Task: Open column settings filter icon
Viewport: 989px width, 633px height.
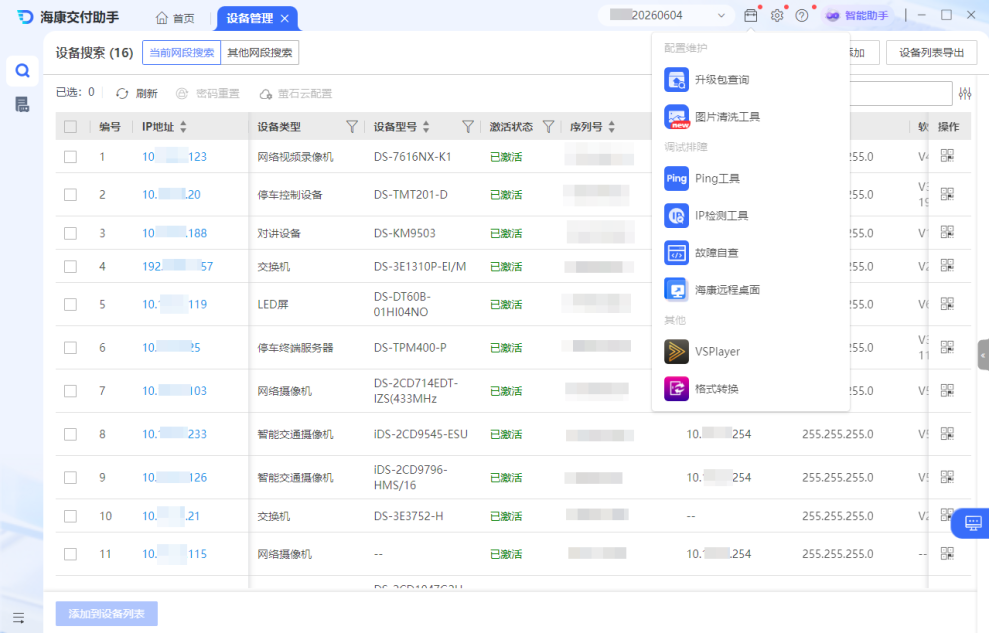Action: click(965, 93)
